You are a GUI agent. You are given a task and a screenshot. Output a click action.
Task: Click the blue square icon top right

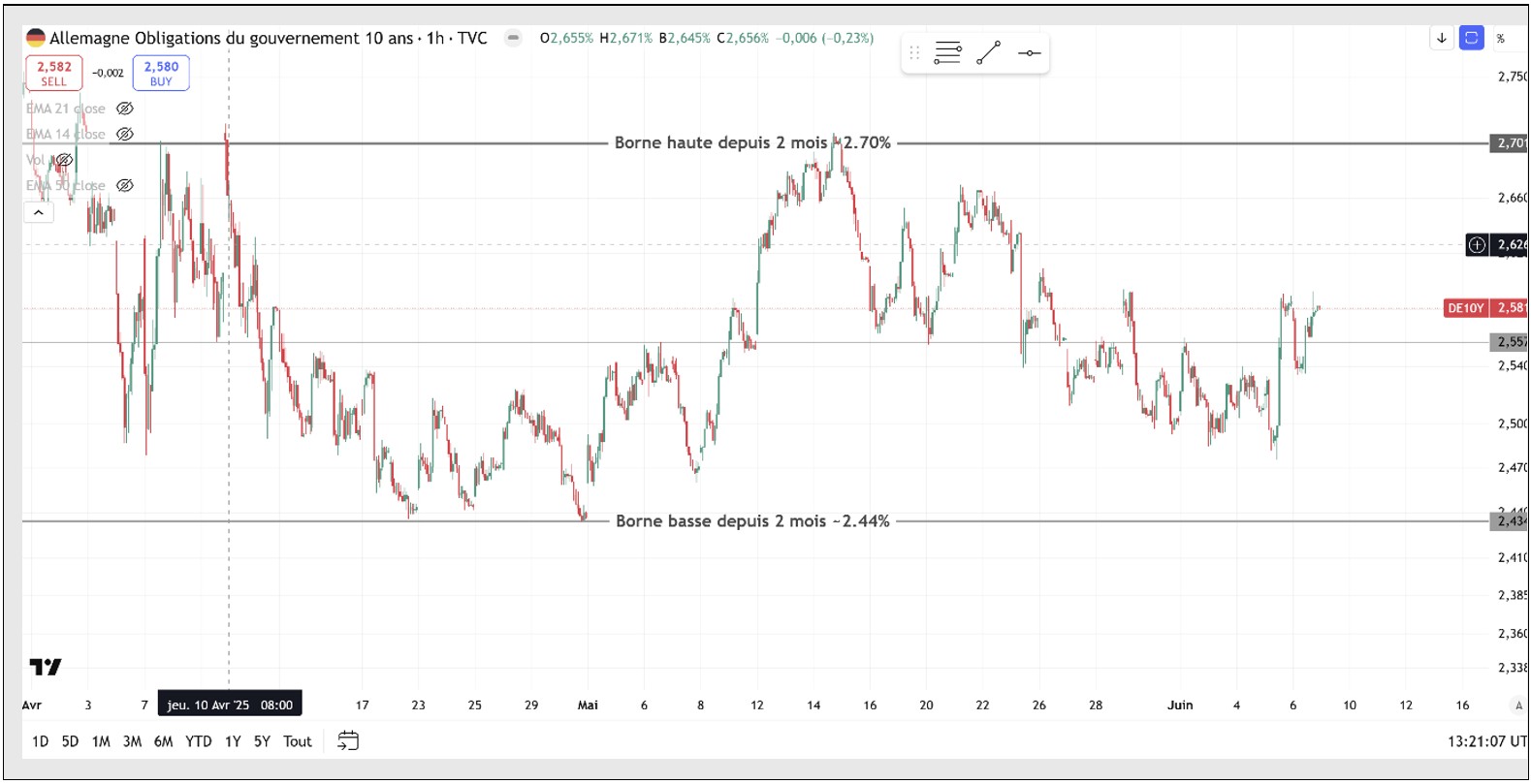click(1471, 38)
